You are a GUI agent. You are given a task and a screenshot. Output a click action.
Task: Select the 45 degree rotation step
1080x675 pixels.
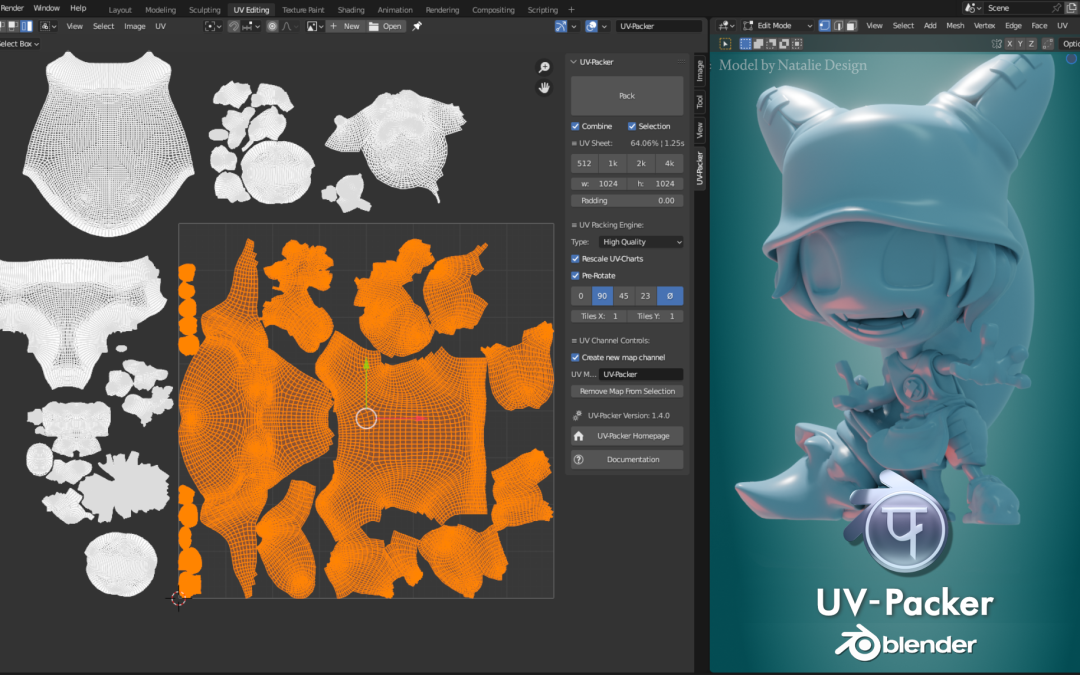point(623,296)
